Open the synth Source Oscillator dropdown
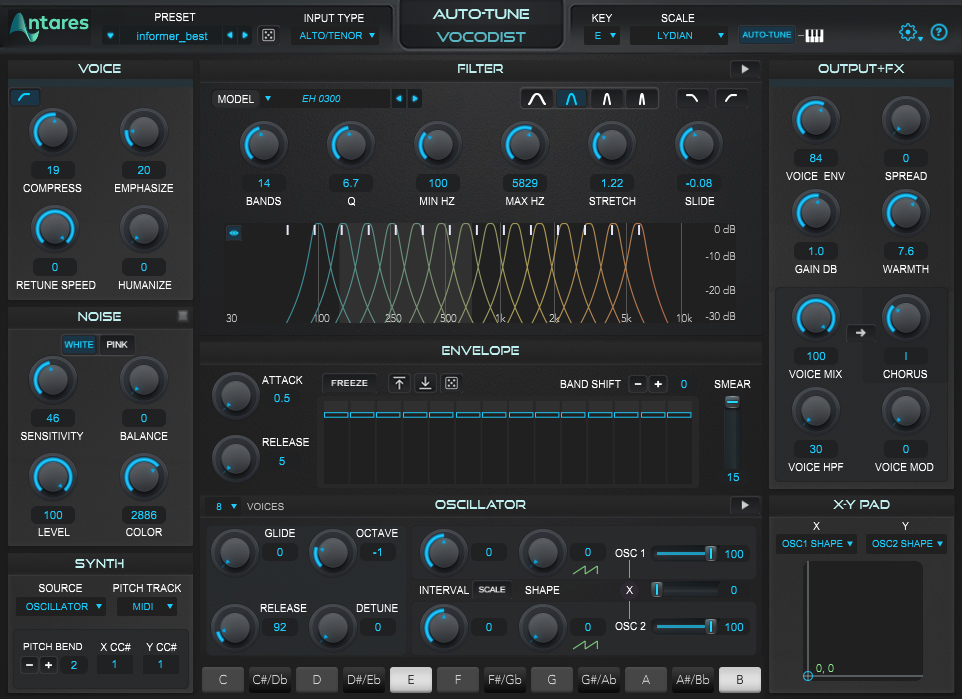The image size is (962, 699). point(60,606)
